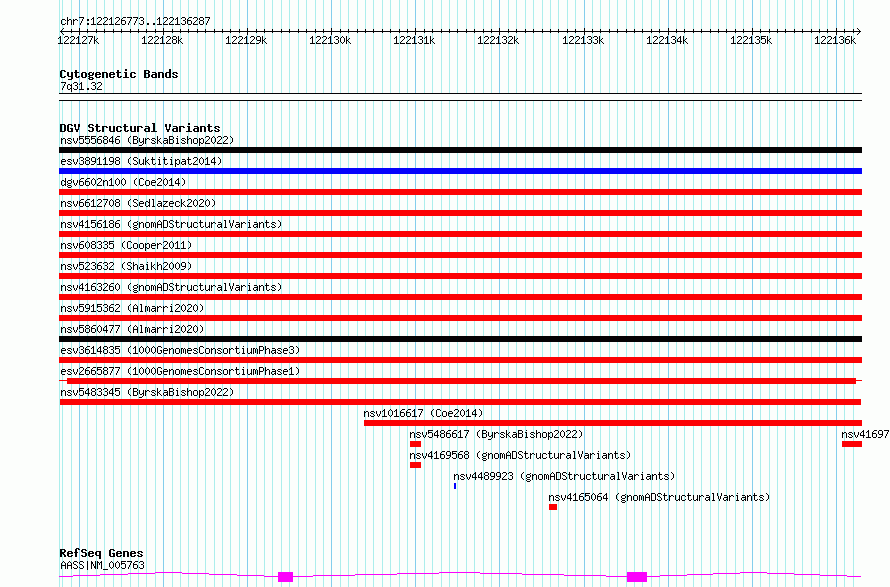Click the DGV Structural Variants track title
This screenshot has width=890, height=587.
click(140, 128)
